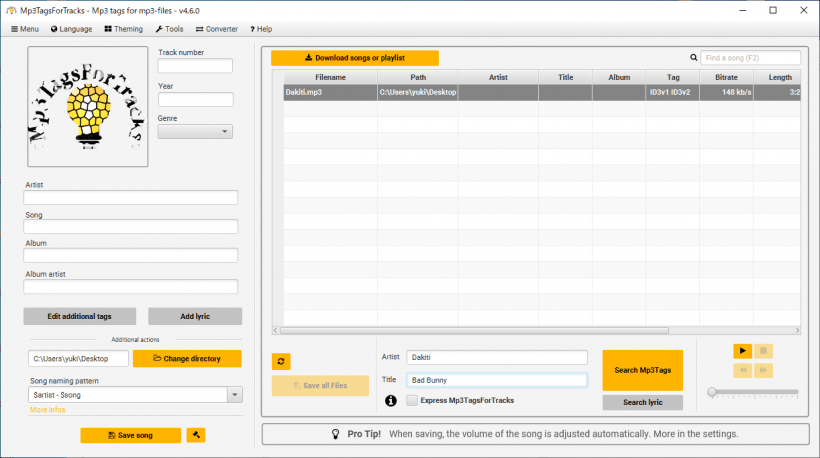The image size is (820, 458).
Task: Click the C:\Users\yuki\Desktop path cell in table
Action: coord(418,92)
